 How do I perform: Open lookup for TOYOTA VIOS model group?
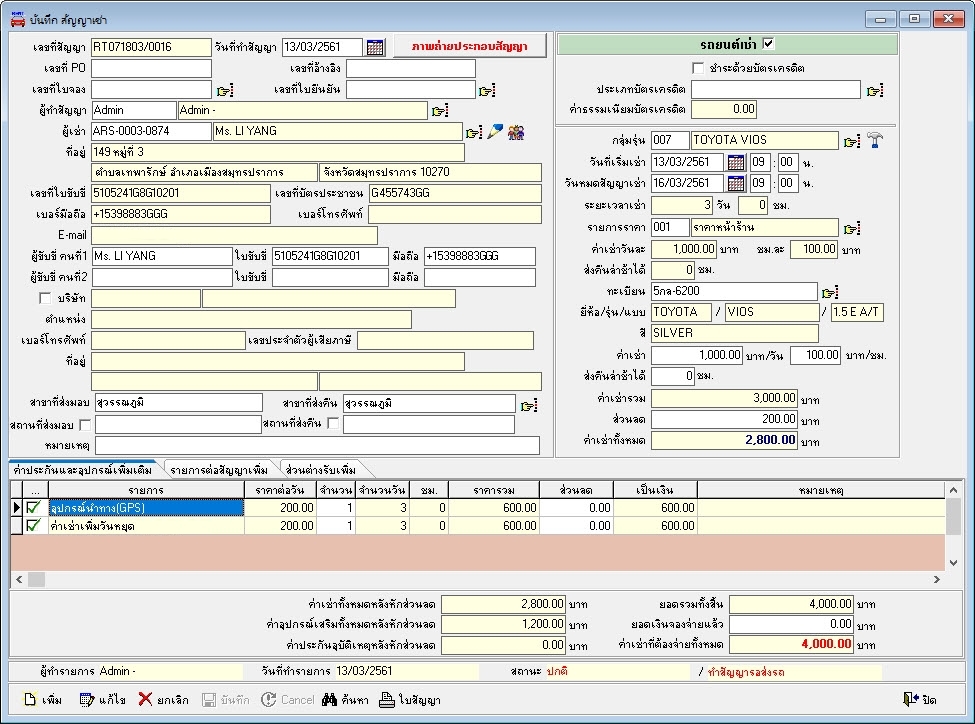coord(852,141)
